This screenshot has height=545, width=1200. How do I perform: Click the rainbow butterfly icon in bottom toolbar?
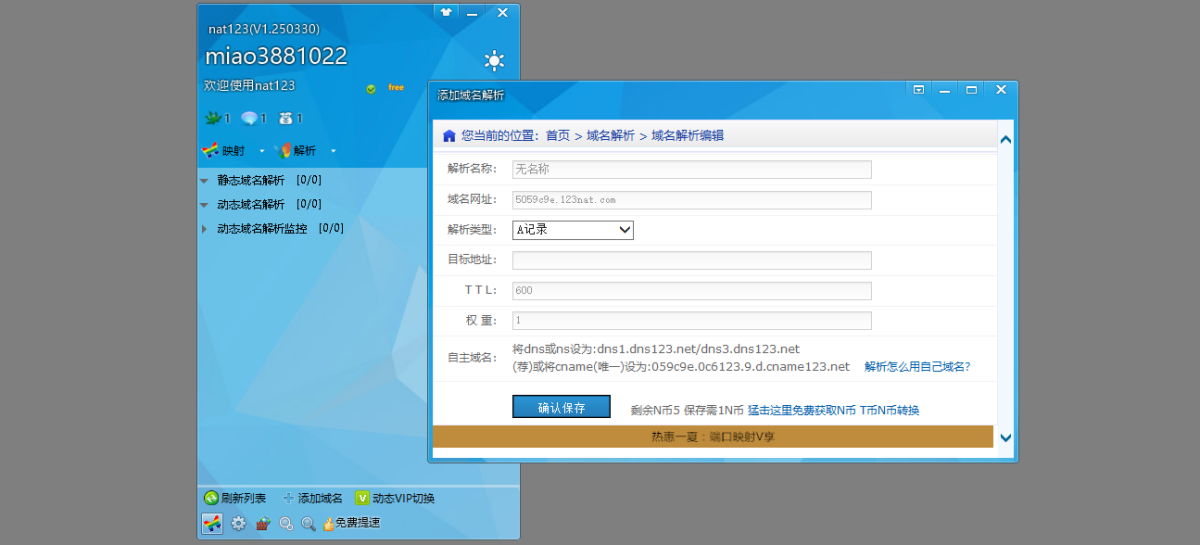pyautogui.click(x=212, y=523)
